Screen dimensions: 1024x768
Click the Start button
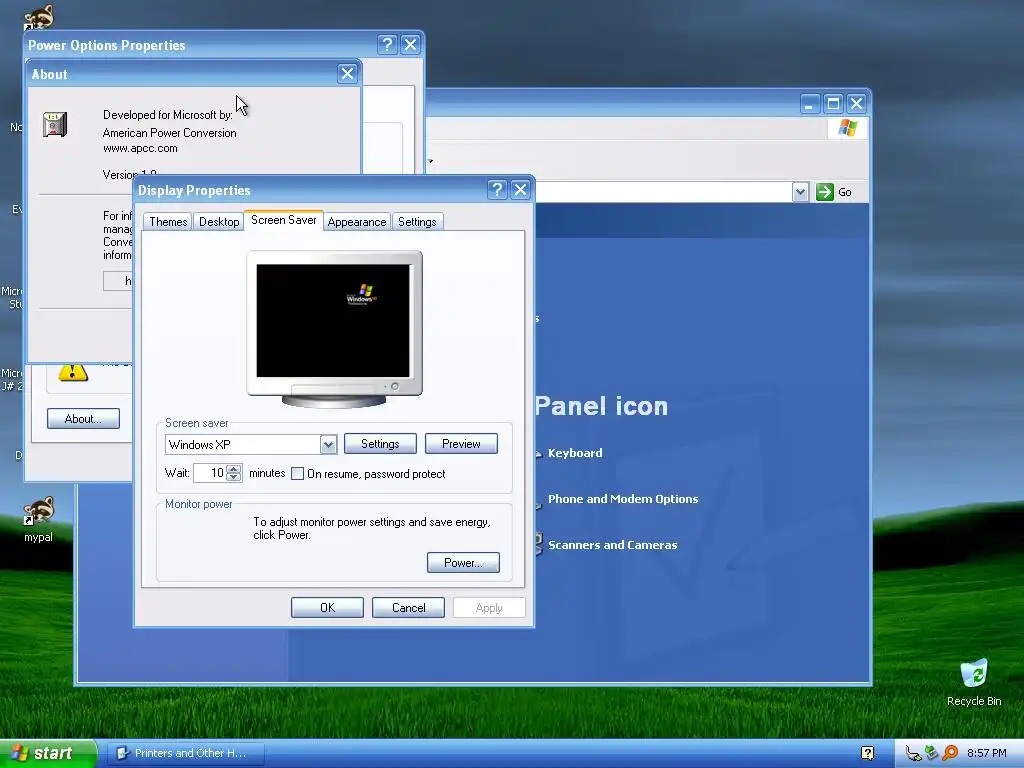pos(48,754)
